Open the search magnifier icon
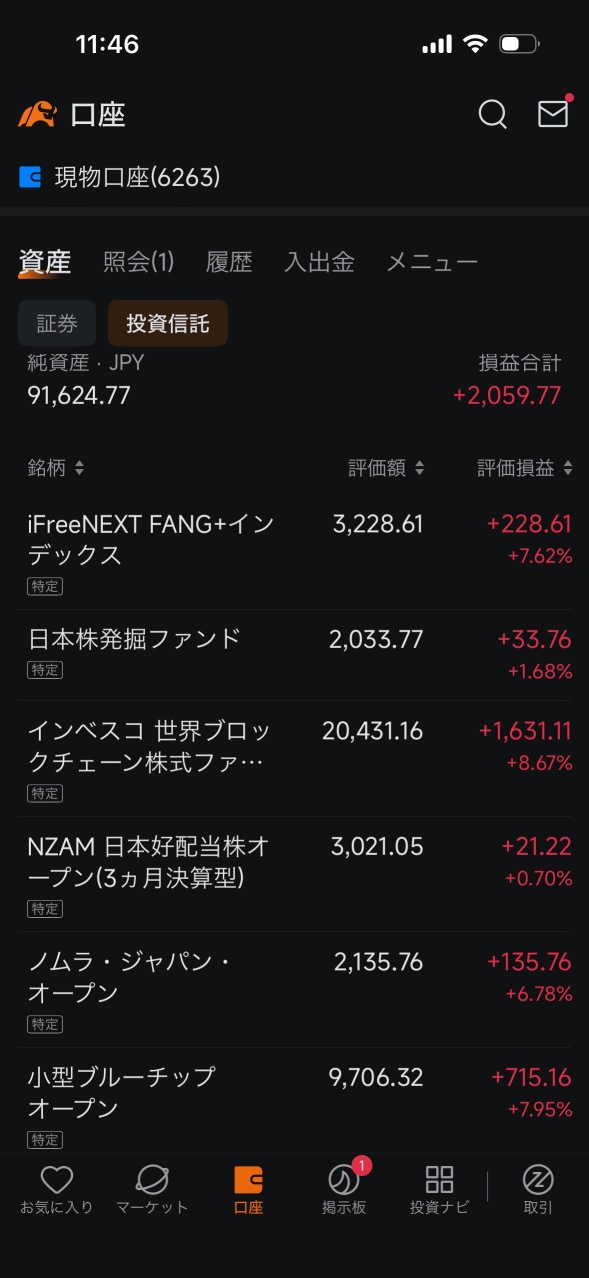Screen dimensions: 589x1278 coord(492,114)
